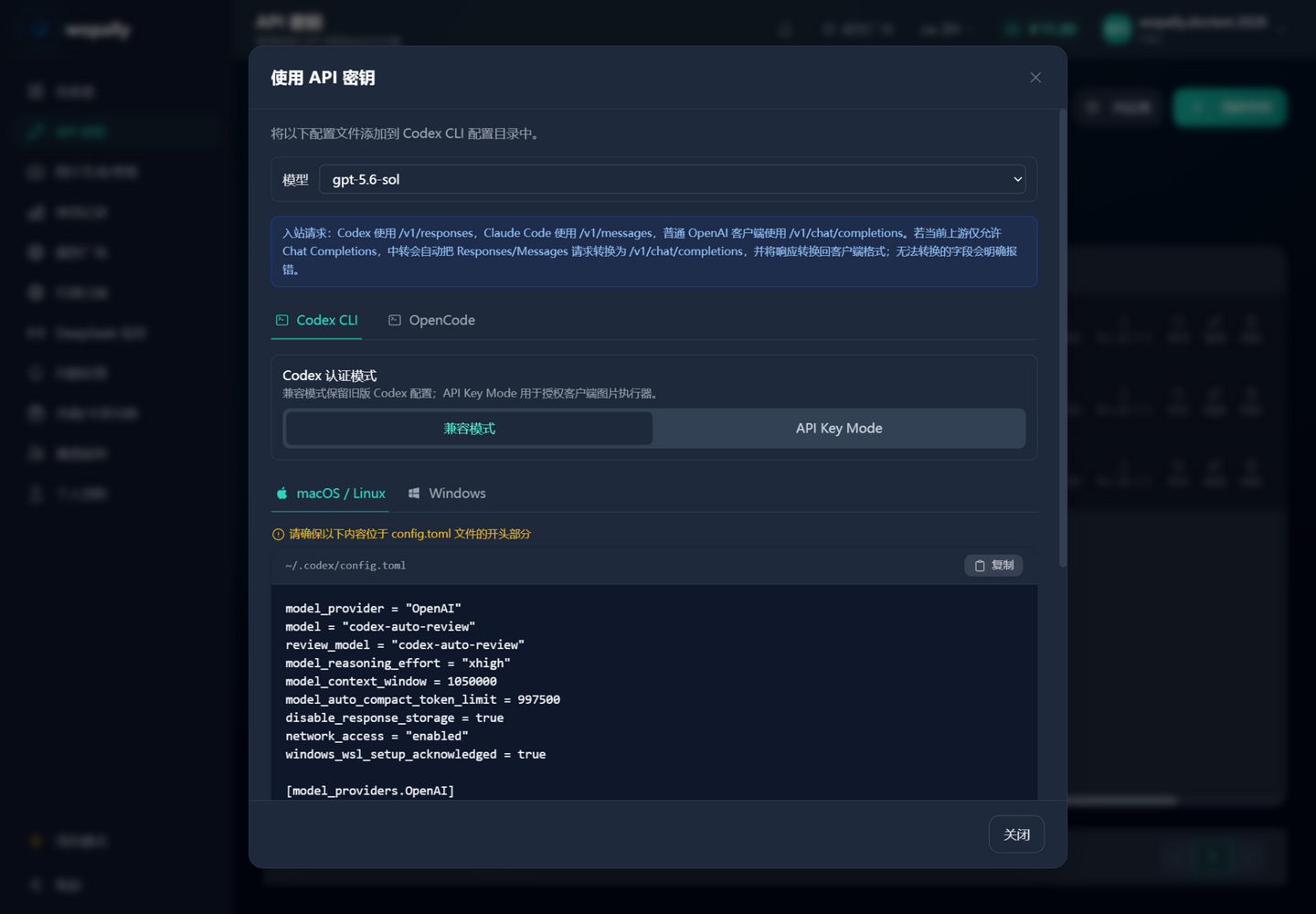Close the 使用 API 密钥 dialog with the X icon
Screen dimensions: 1316x914
pos(1035,78)
